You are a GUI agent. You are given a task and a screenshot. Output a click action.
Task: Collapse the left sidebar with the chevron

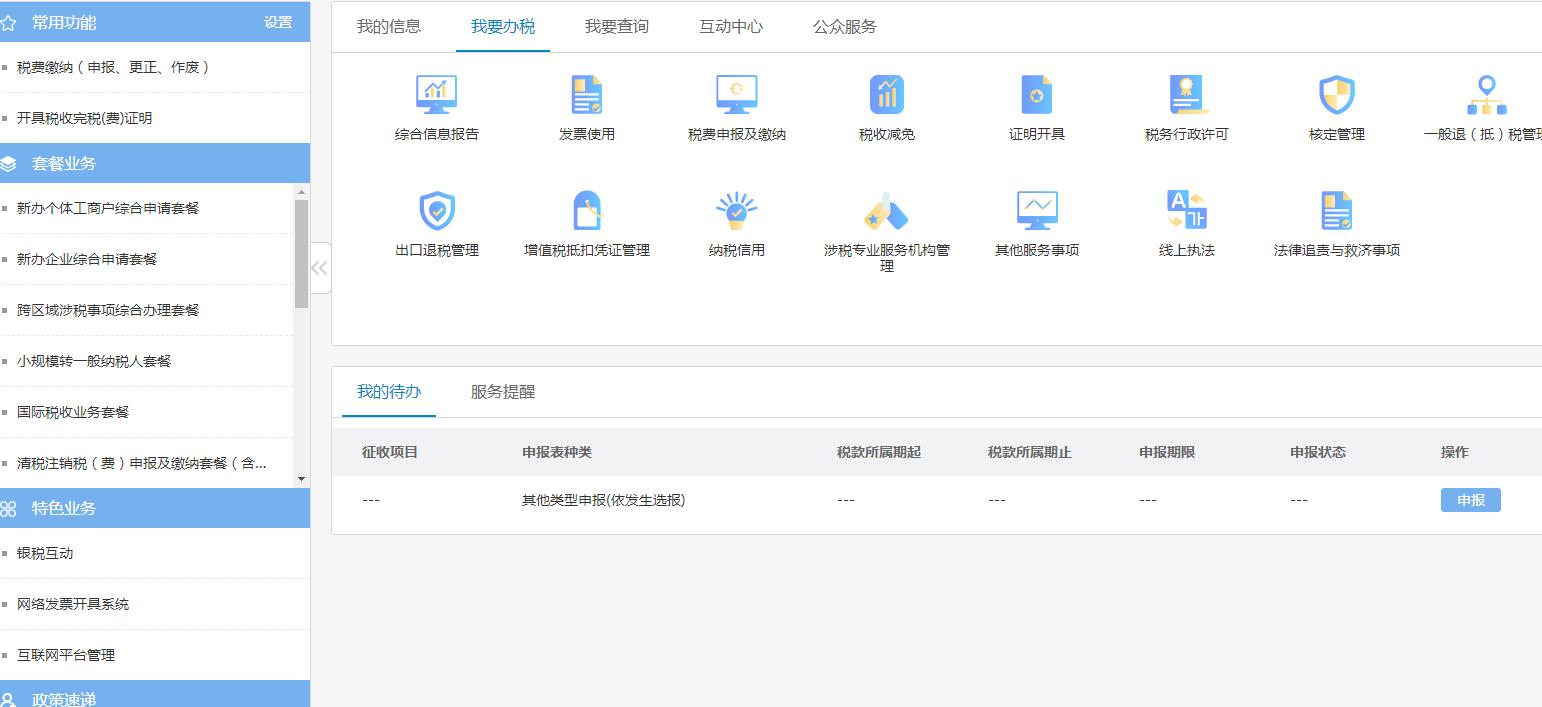[x=320, y=267]
